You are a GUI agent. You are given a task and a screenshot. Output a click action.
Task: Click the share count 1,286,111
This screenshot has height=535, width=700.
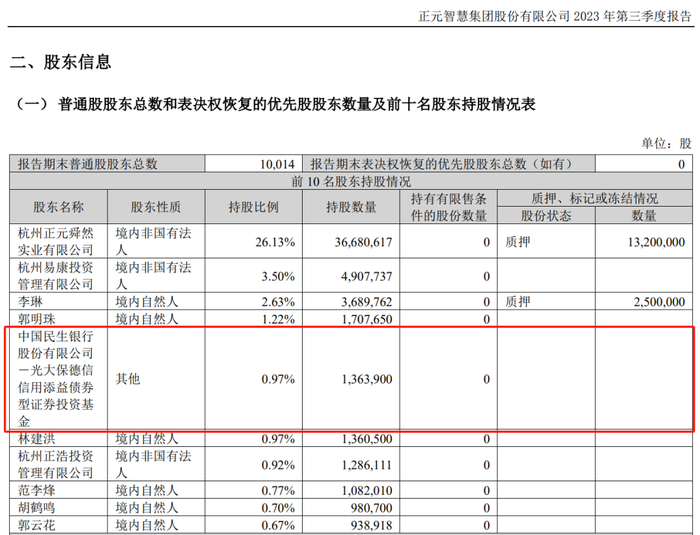click(x=367, y=465)
